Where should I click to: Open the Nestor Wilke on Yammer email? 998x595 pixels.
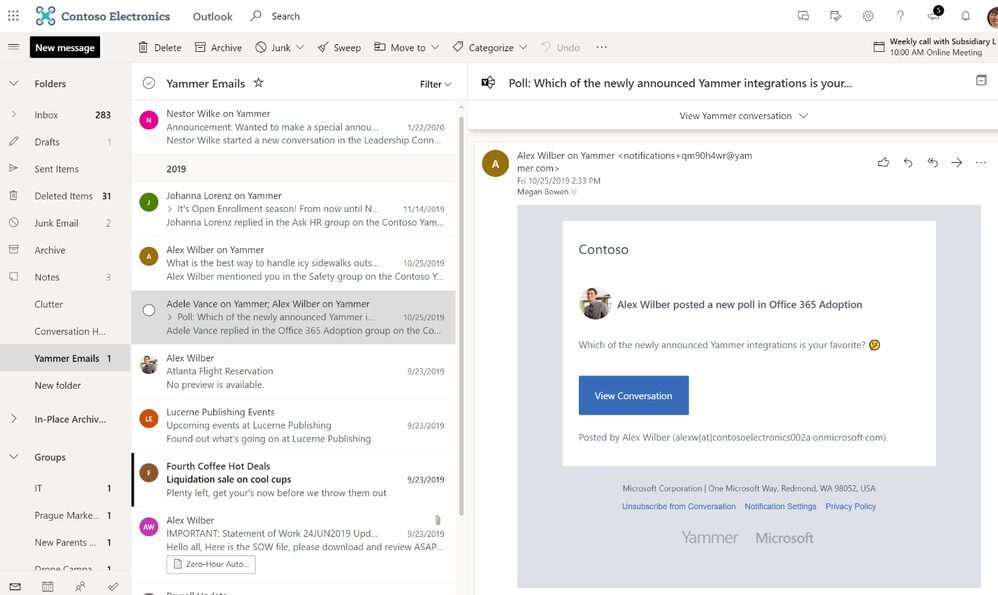point(293,127)
